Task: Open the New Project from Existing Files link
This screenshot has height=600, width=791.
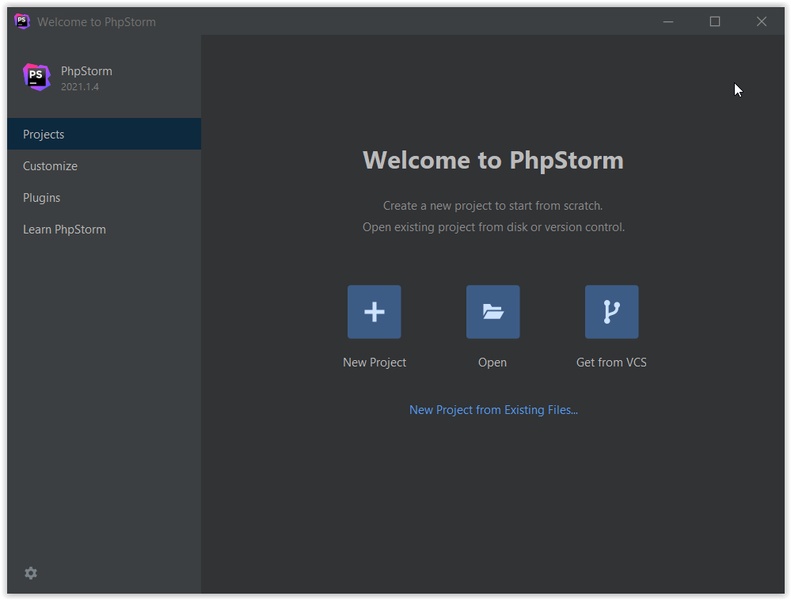Action: point(493,410)
